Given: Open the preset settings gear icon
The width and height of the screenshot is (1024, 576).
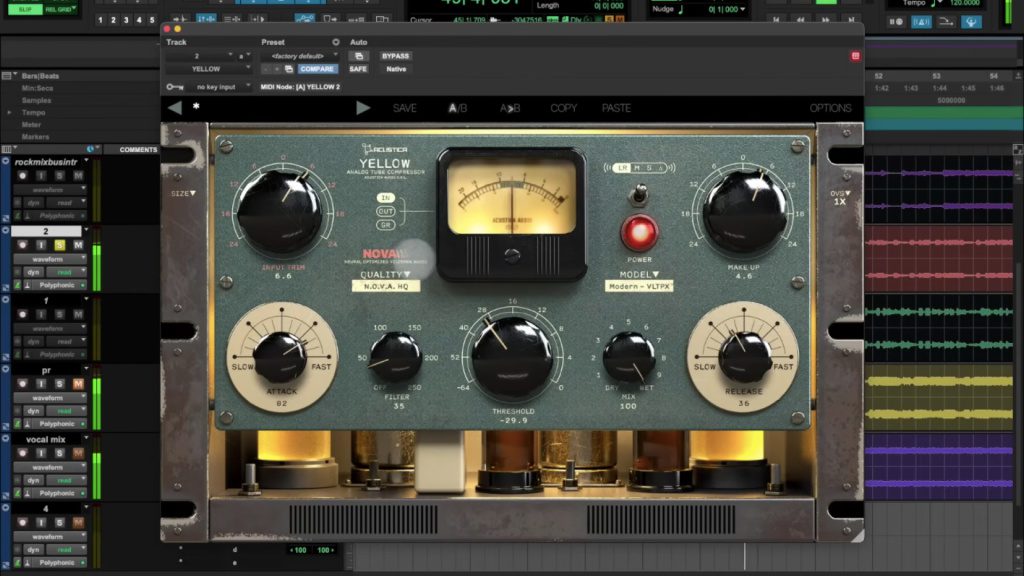Looking at the screenshot, I should (335, 41).
